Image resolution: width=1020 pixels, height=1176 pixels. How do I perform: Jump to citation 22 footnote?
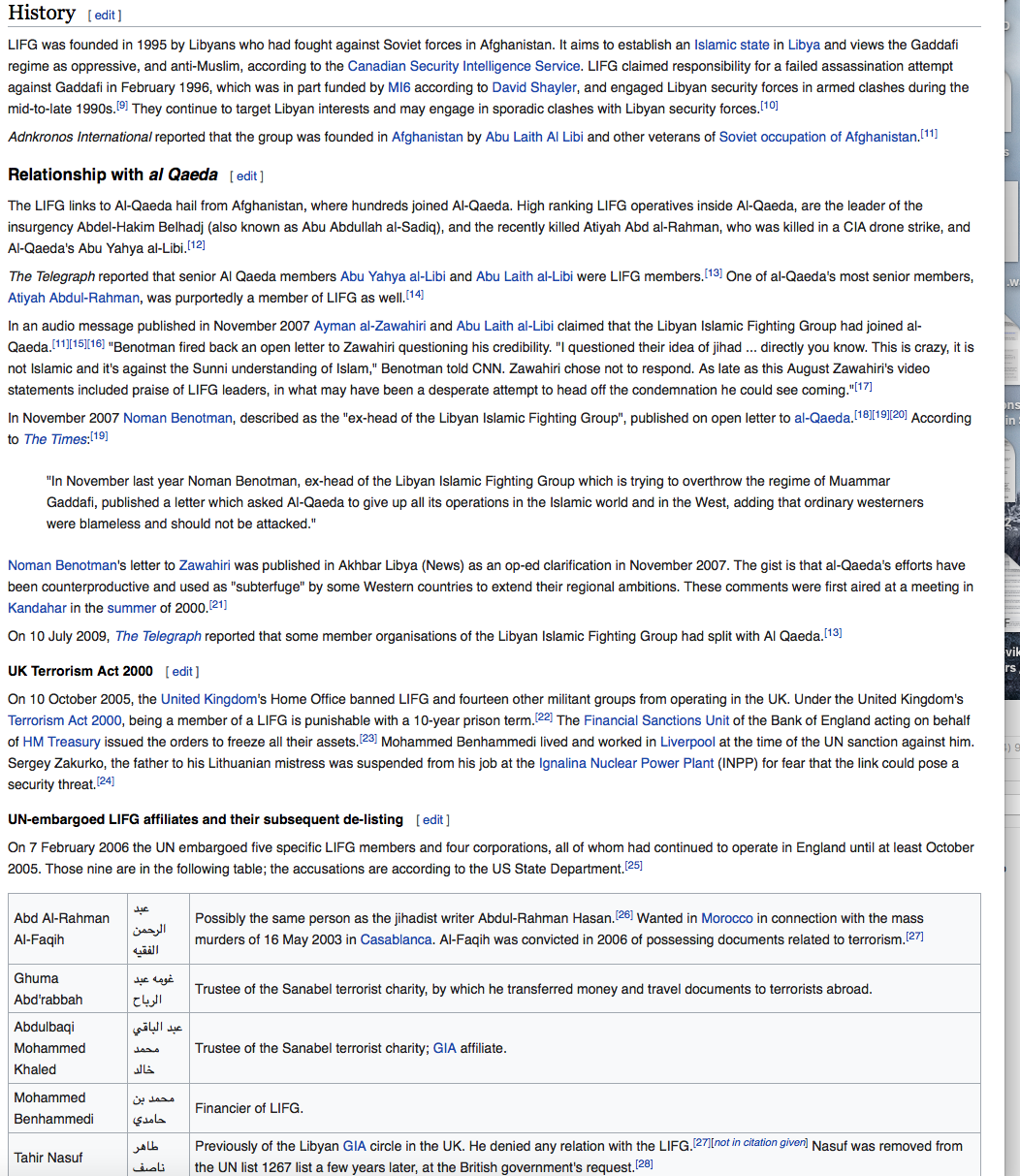click(x=544, y=716)
